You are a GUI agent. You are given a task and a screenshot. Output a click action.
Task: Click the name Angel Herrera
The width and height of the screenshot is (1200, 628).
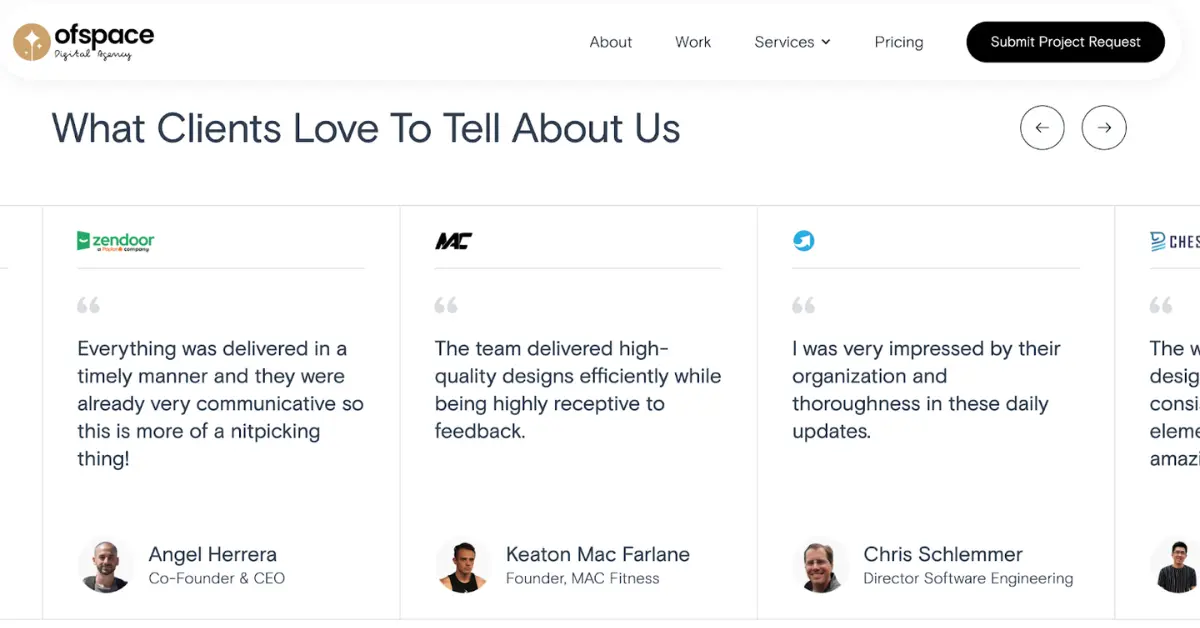tap(213, 554)
